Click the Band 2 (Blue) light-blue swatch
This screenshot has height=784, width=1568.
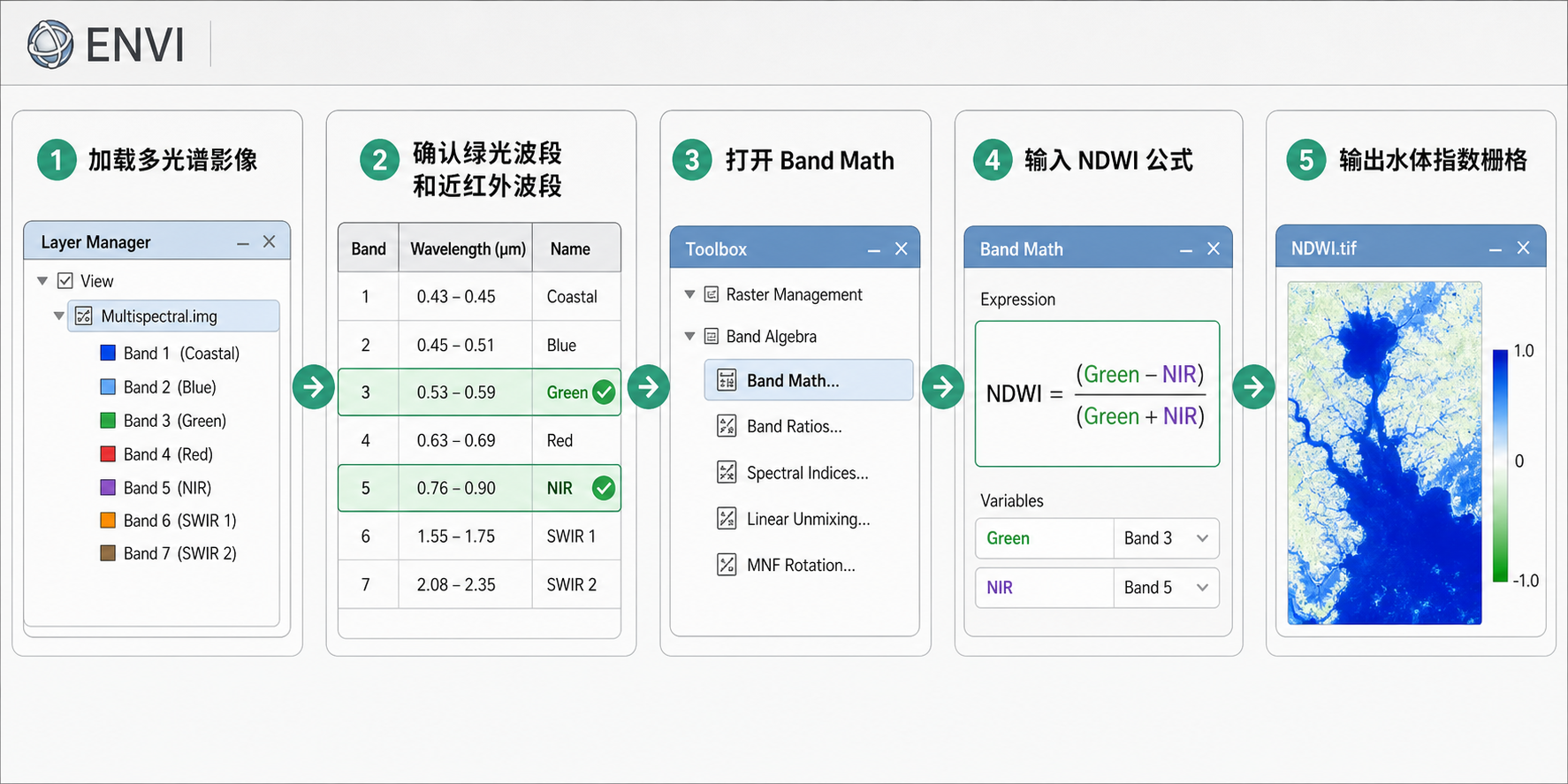[108, 386]
